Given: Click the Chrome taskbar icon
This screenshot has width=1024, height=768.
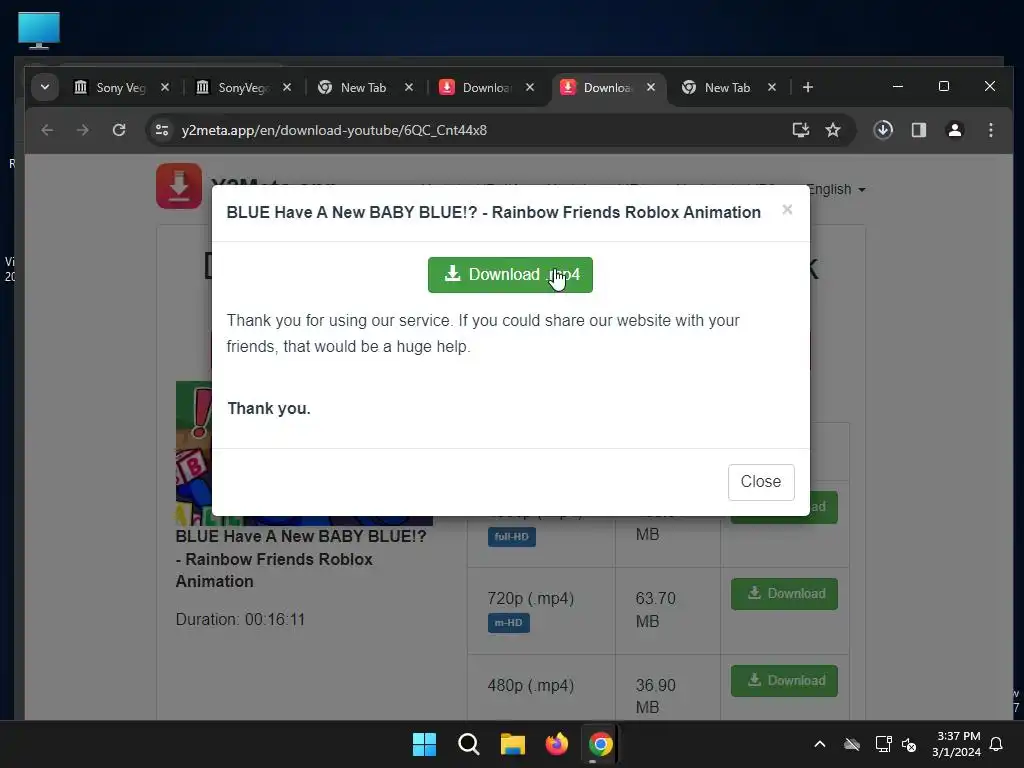Looking at the screenshot, I should [600, 744].
